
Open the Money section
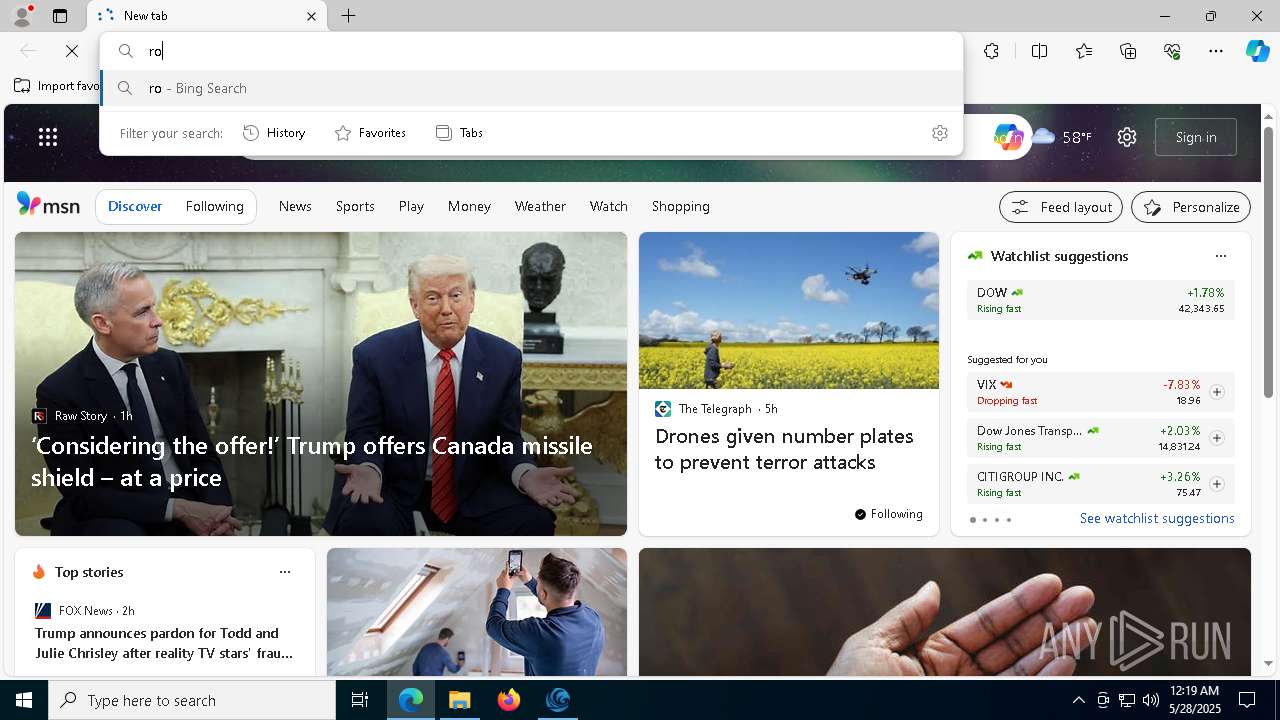469,206
